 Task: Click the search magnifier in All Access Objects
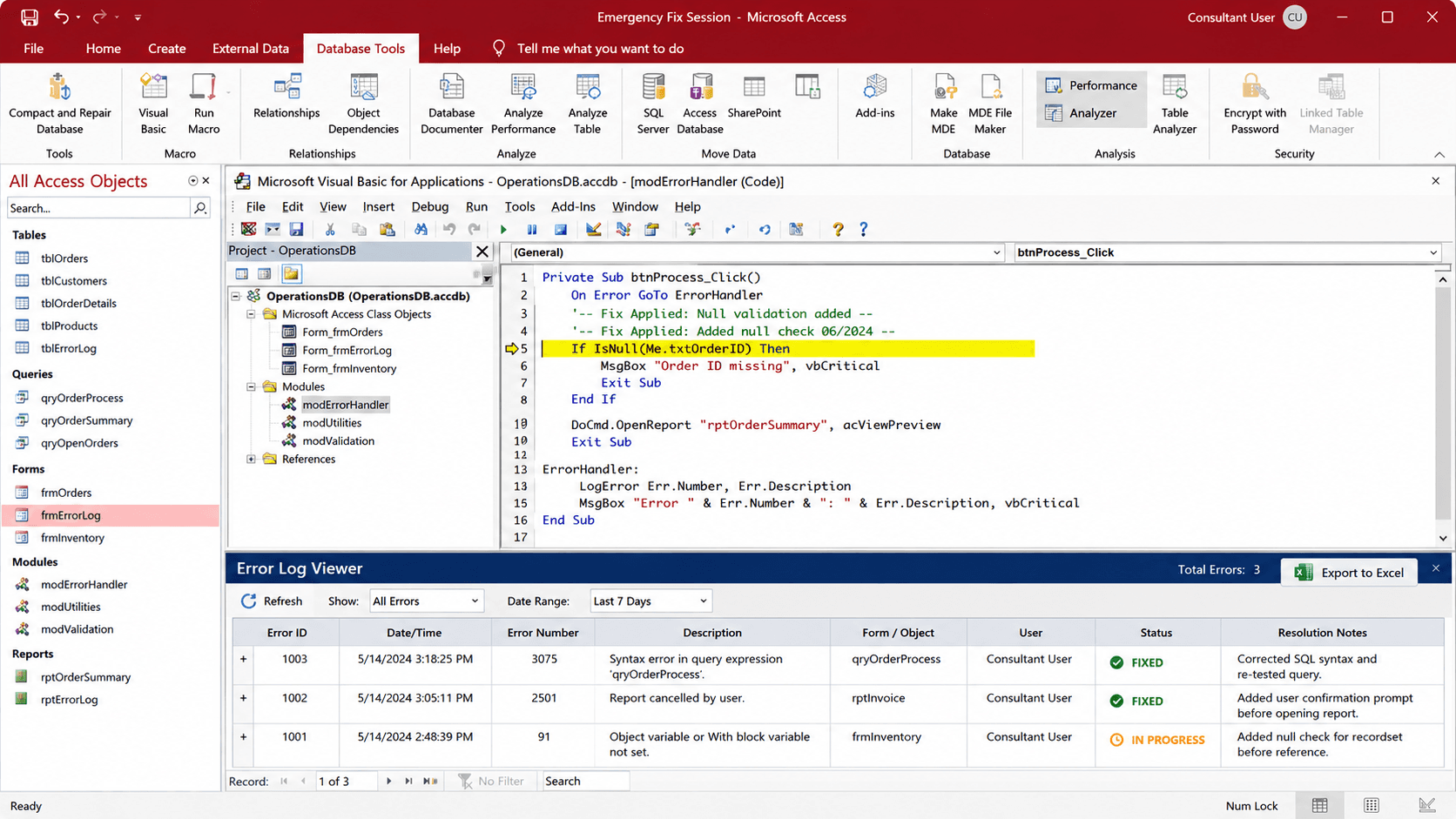pyautogui.click(x=200, y=208)
